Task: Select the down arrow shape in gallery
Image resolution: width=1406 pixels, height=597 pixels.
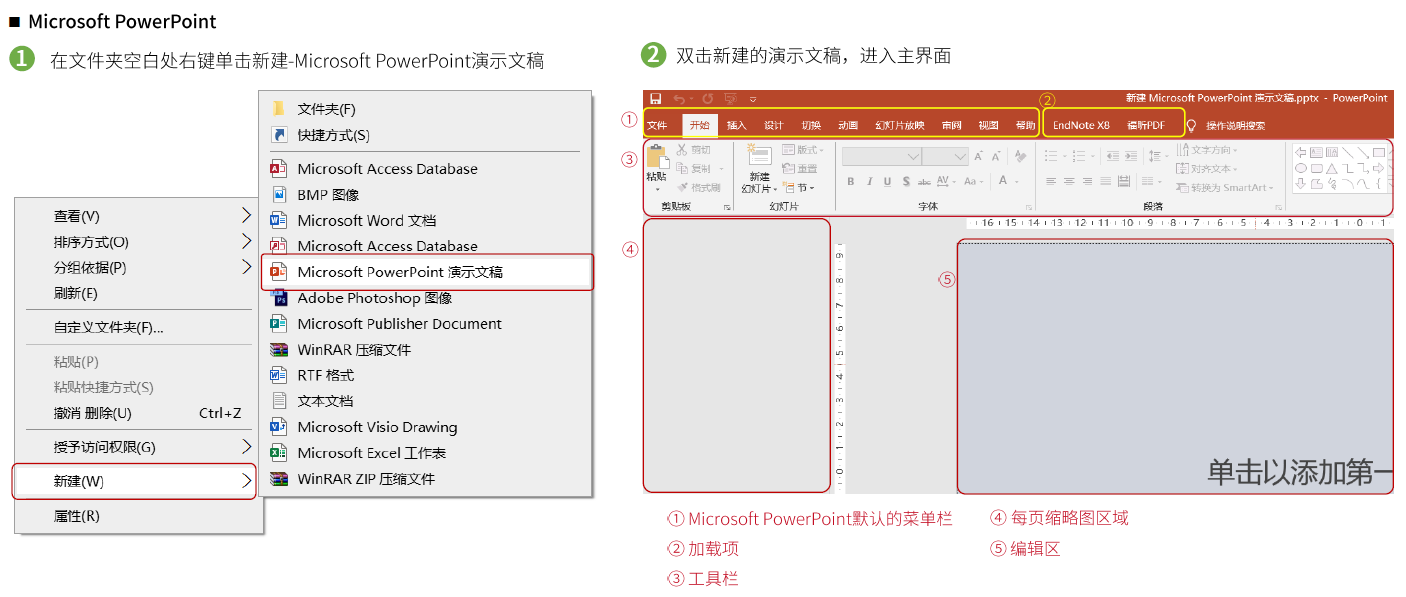Action: [x=1301, y=184]
